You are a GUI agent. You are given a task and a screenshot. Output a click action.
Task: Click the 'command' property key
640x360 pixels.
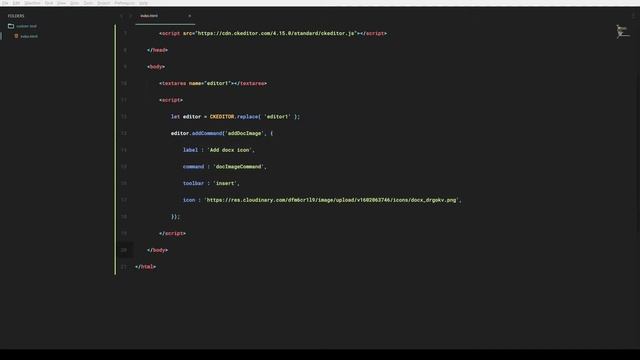[x=193, y=167]
